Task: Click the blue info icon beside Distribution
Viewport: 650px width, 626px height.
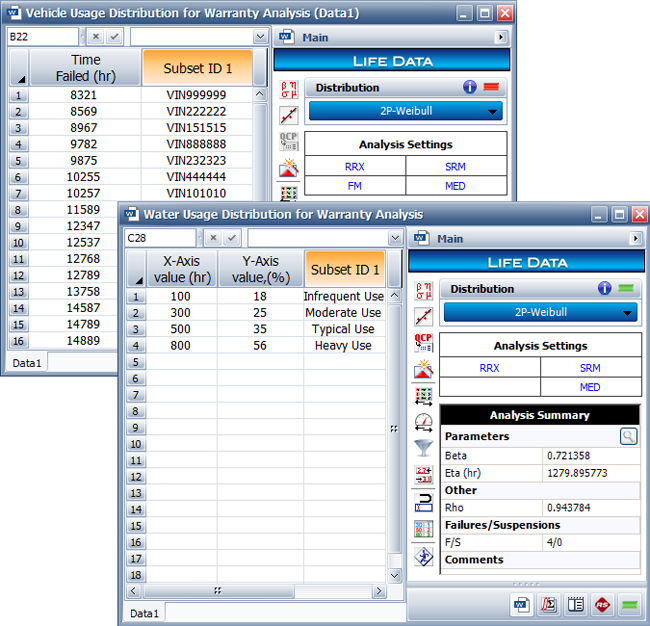Action: [x=604, y=289]
